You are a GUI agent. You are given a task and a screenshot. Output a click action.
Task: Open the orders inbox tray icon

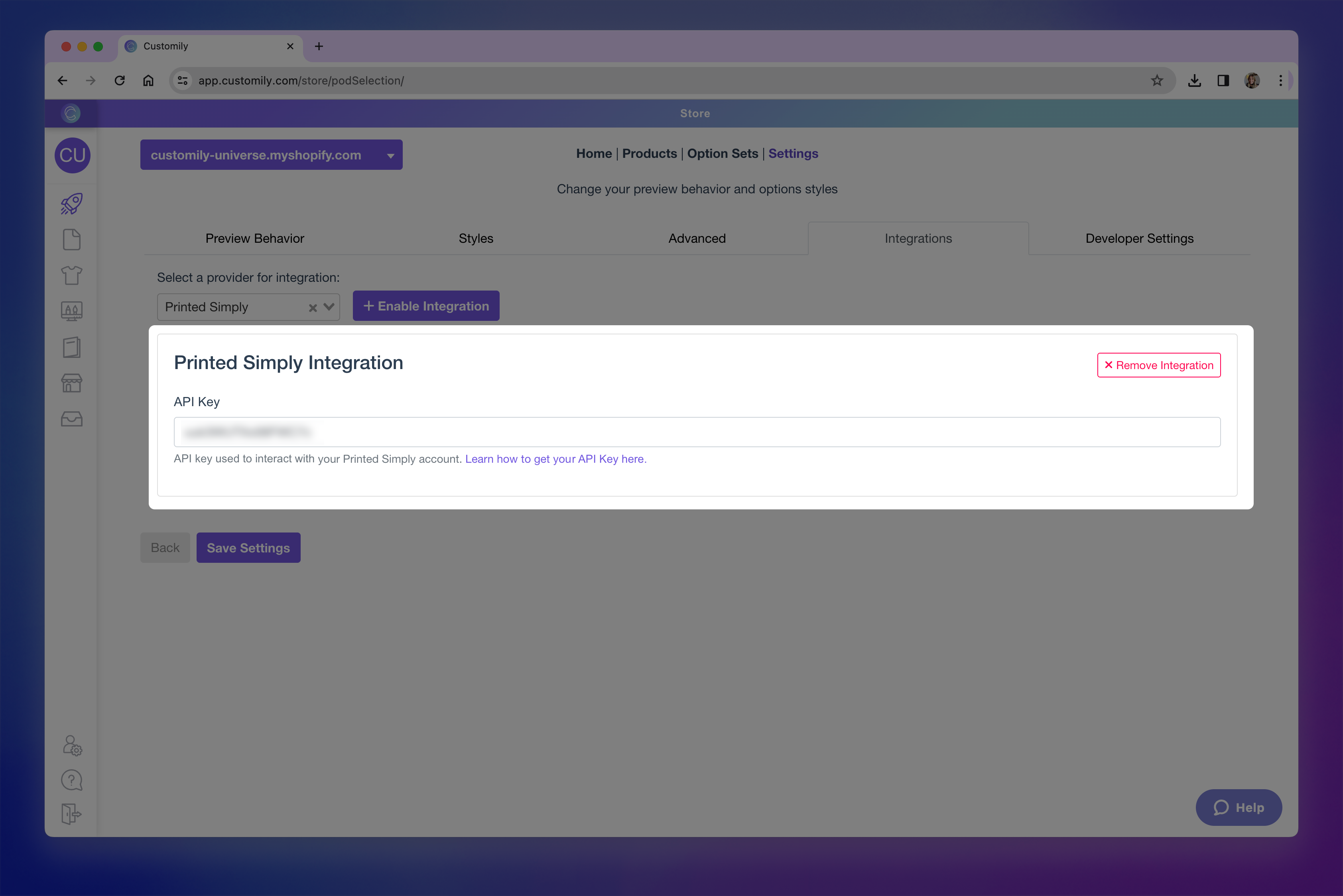[x=71, y=419]
